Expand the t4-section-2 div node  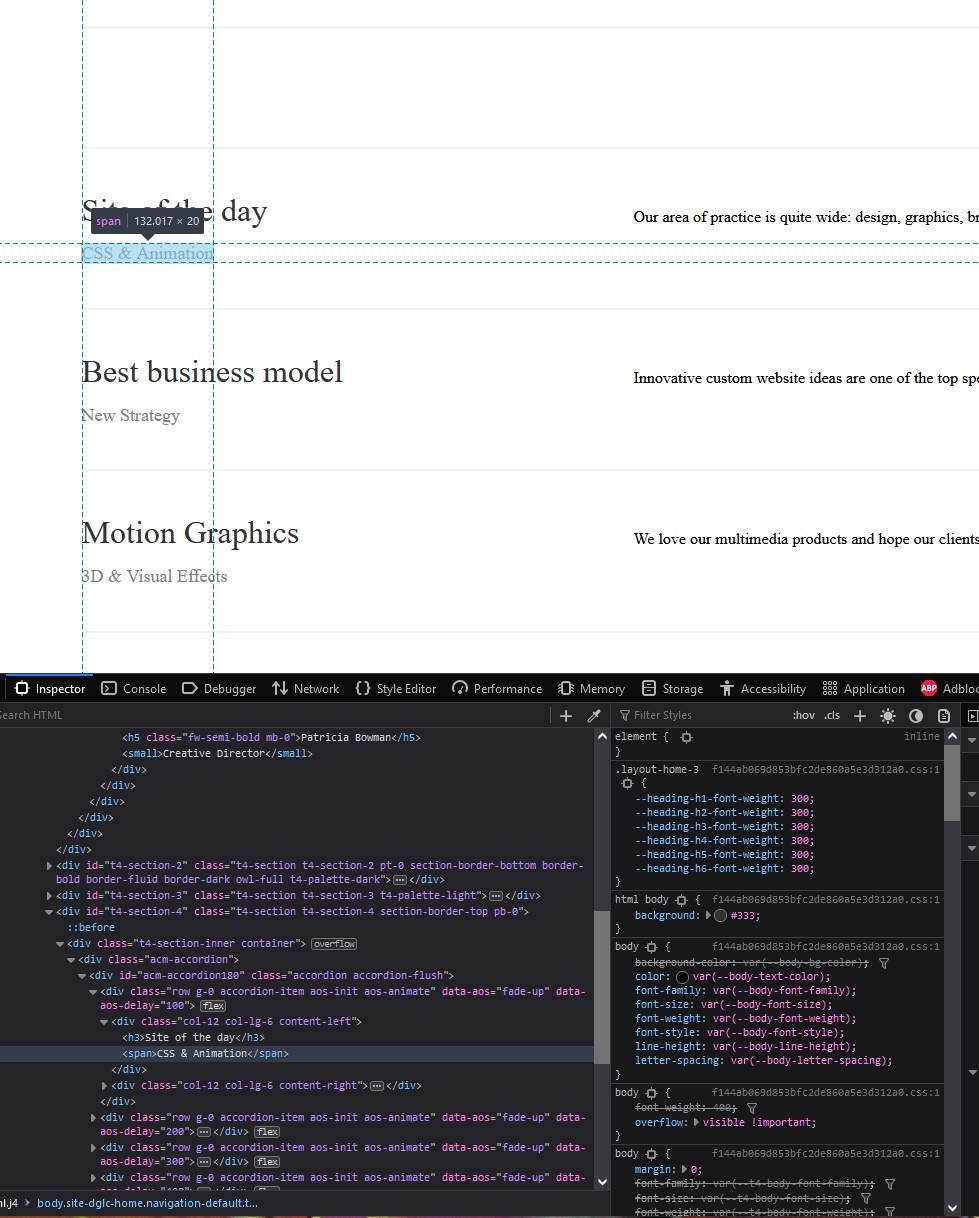pos(49,865)
